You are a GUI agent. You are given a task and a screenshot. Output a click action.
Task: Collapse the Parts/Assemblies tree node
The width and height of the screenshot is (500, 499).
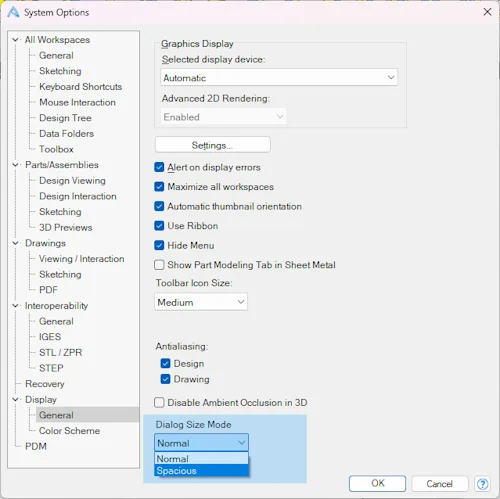pos(15,165)
